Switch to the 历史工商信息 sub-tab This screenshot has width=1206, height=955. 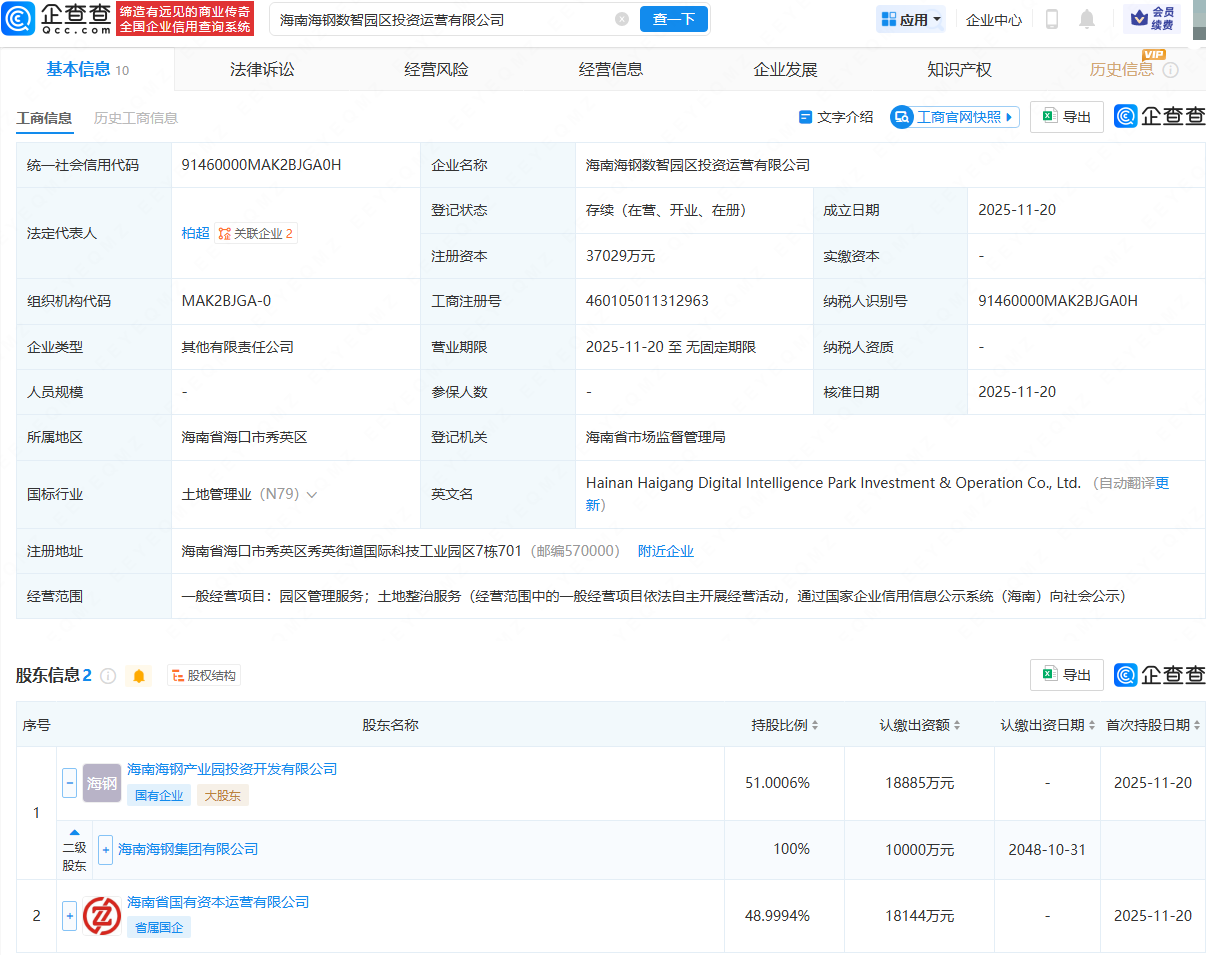point(136,118)
